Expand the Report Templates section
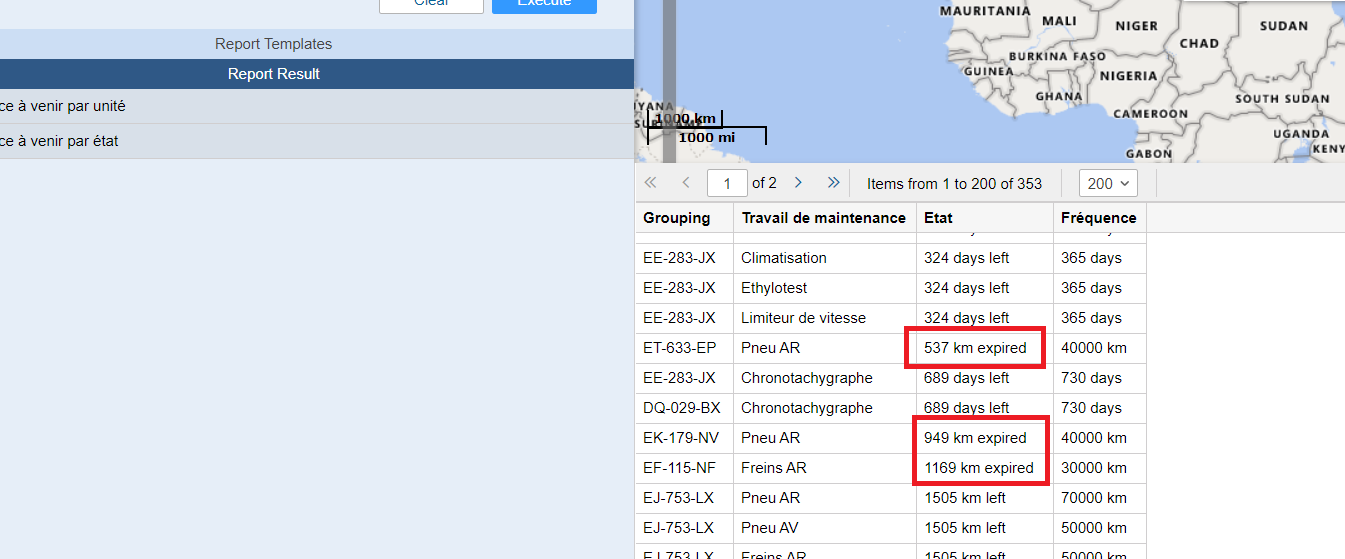 273,44
